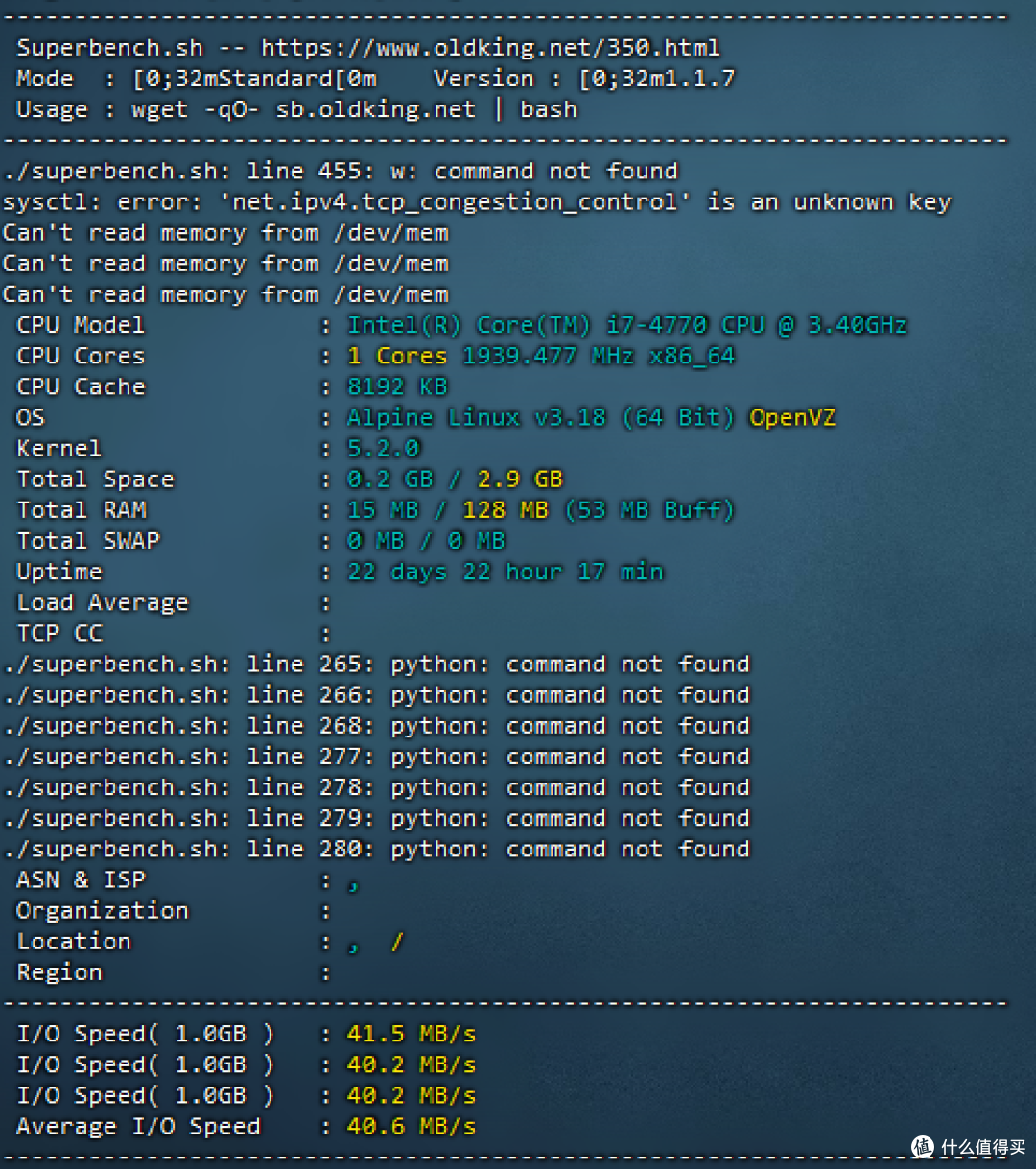Select the Intel Core i7-4770 CPU model value
1036x1169 pixels.
tap(627, 325)
